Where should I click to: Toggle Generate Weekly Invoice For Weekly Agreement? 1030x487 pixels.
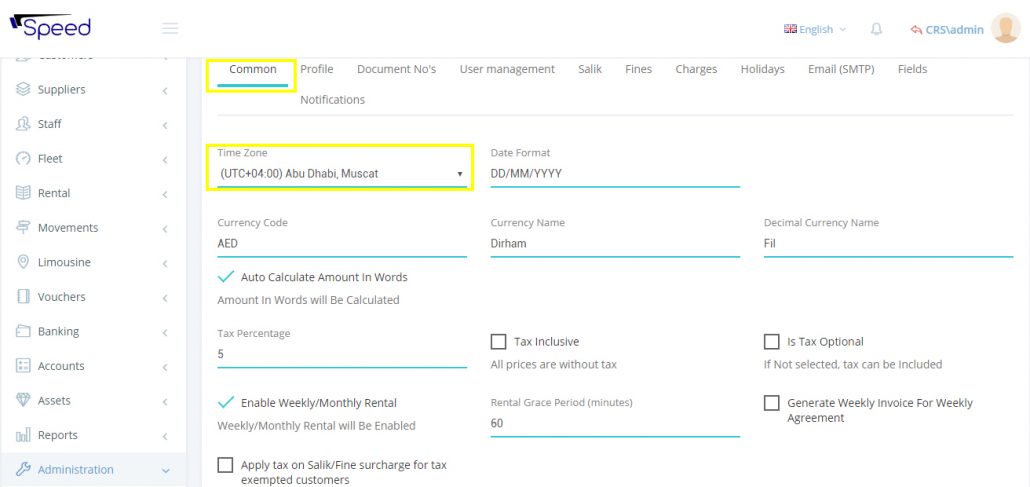[x=772, y=403]
